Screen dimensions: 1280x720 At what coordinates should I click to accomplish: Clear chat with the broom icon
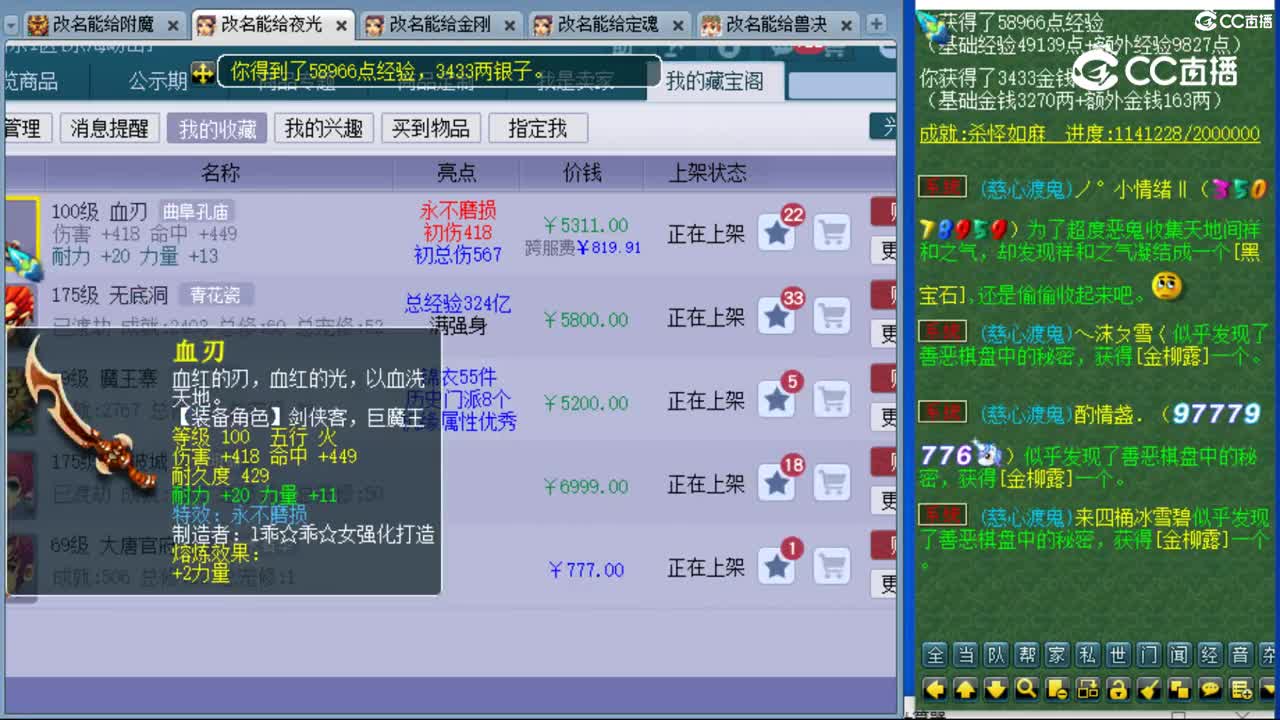1149,688
